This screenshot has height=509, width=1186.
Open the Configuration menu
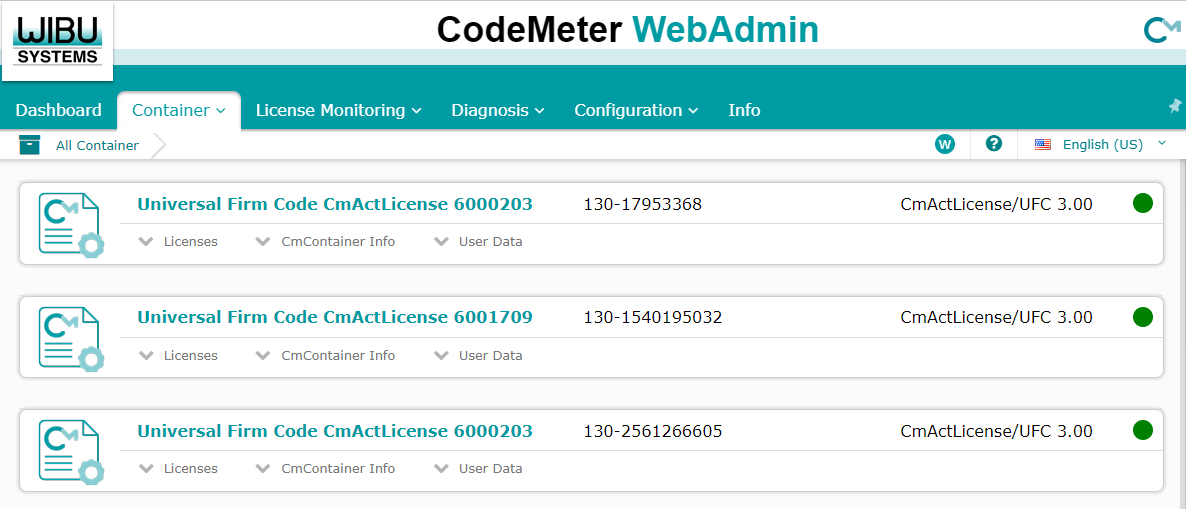coord(635,110)
